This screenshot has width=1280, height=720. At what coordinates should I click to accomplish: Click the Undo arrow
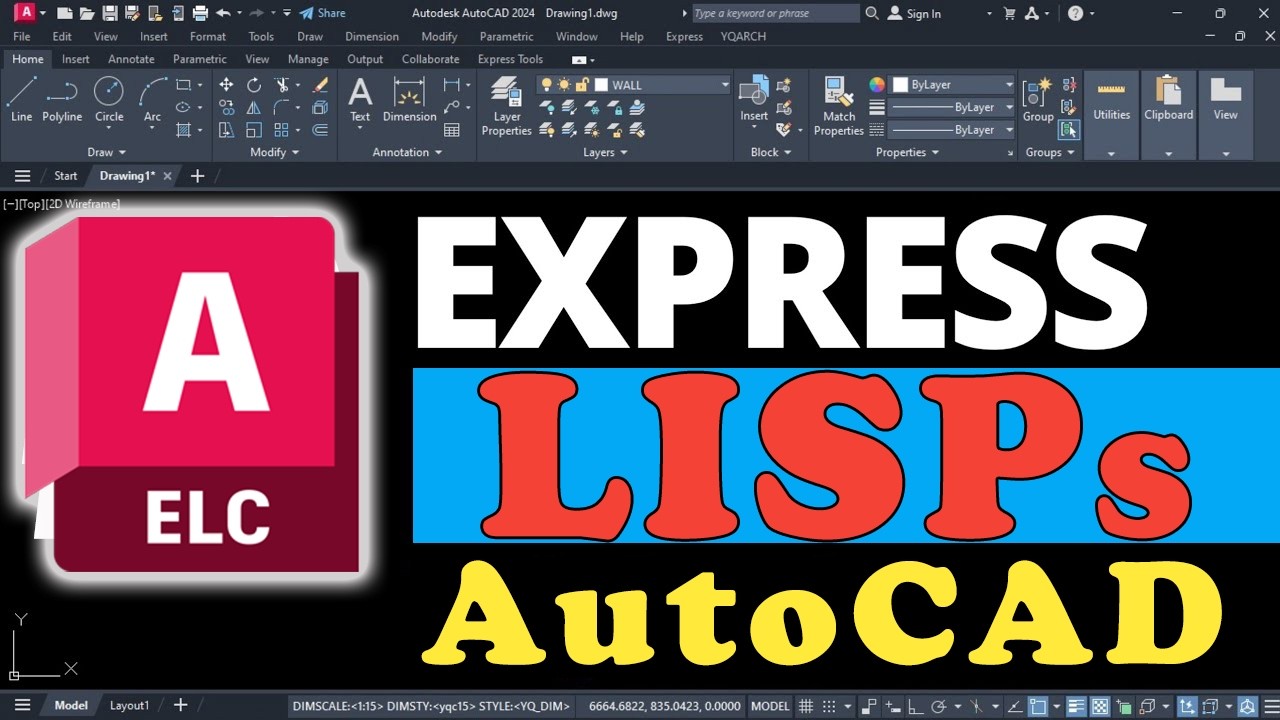(222, 13)
